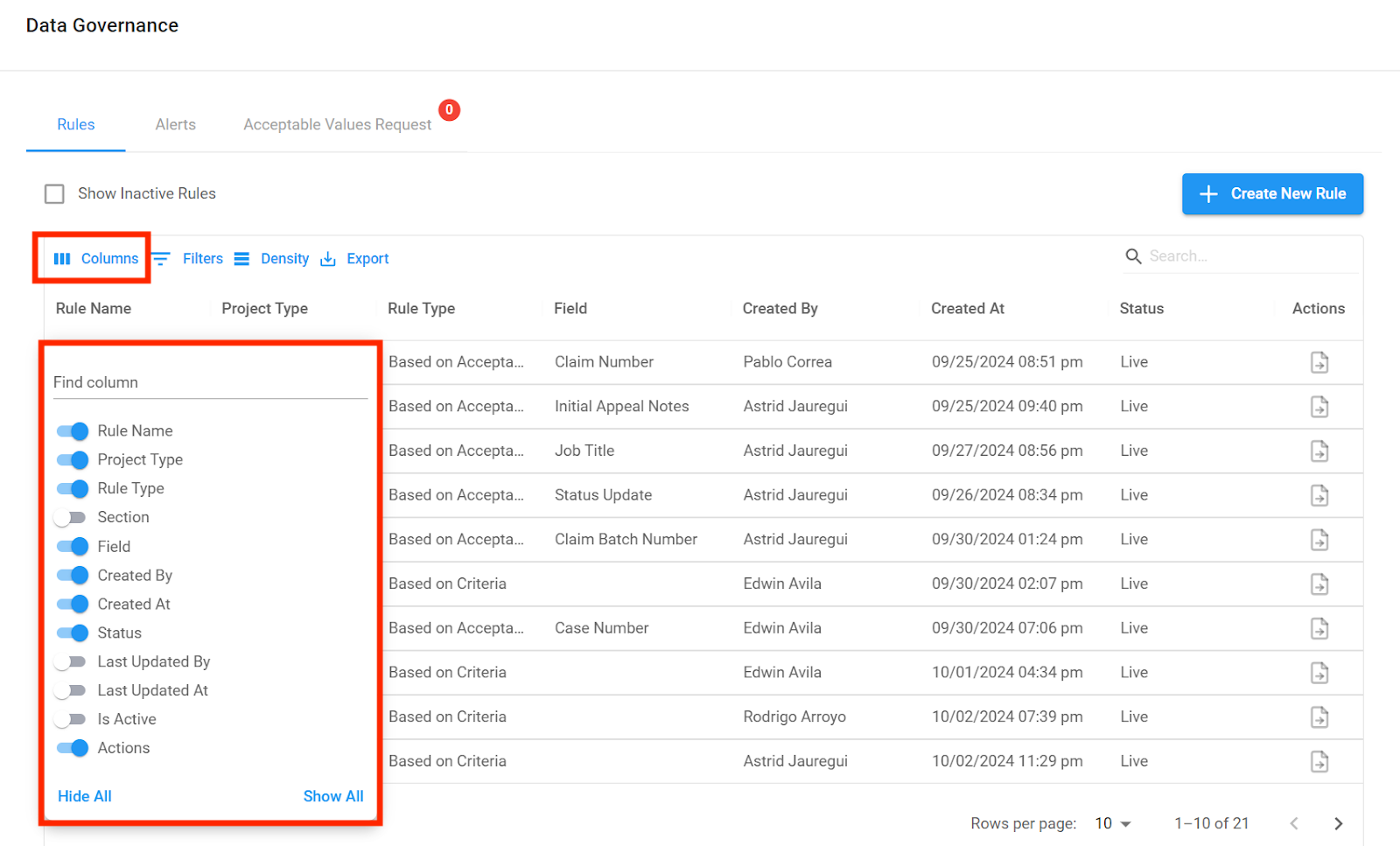Screen dimensions: 1400x846
Task: Select the Job Title cell
Action: tap(584, 451)
